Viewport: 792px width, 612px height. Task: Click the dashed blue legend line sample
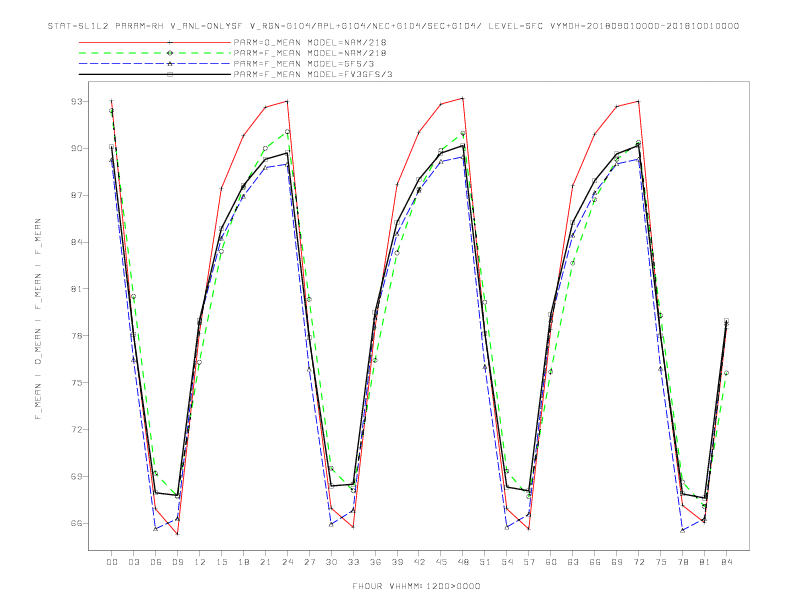tap(155, 64)
